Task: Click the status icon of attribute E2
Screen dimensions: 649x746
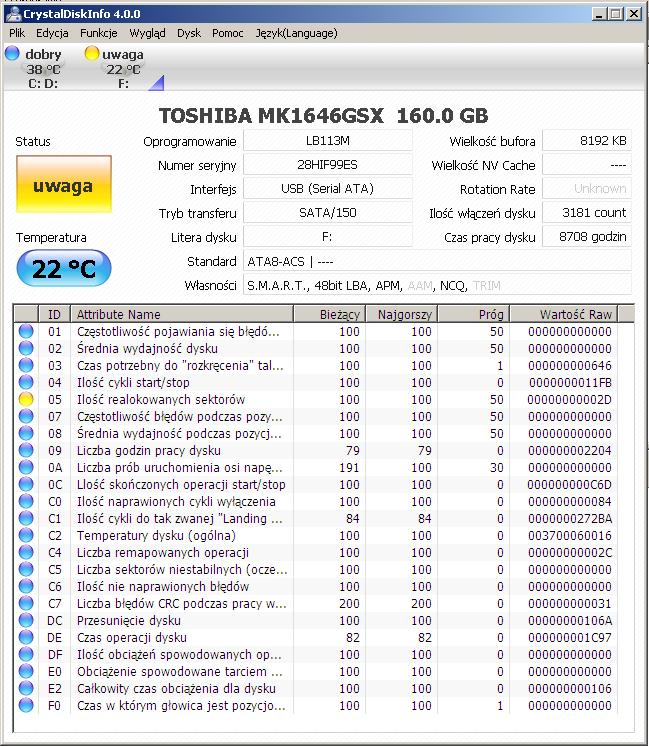Action: coord(26,688)
